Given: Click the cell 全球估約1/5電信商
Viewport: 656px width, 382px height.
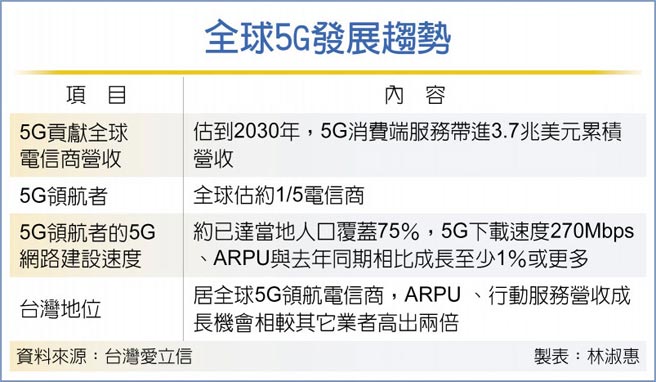Looking at the screenshot, I should [x=279, y=195].
